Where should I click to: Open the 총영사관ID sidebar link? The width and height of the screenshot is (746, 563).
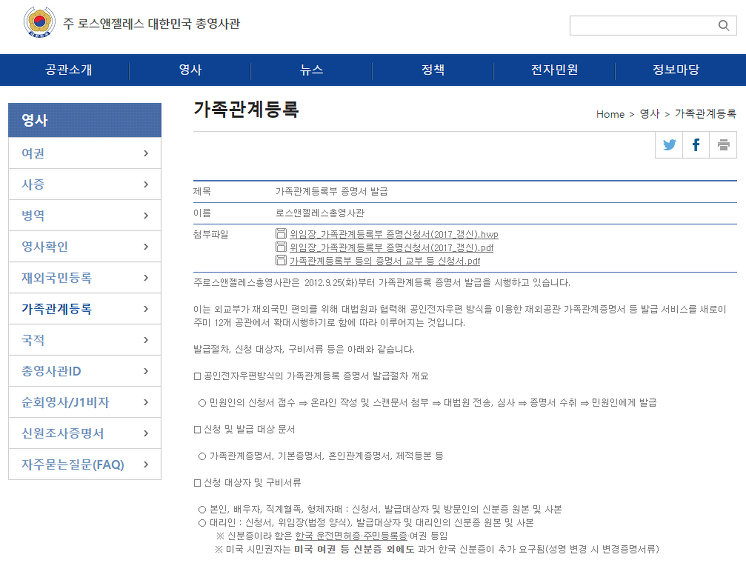[51, 371]
